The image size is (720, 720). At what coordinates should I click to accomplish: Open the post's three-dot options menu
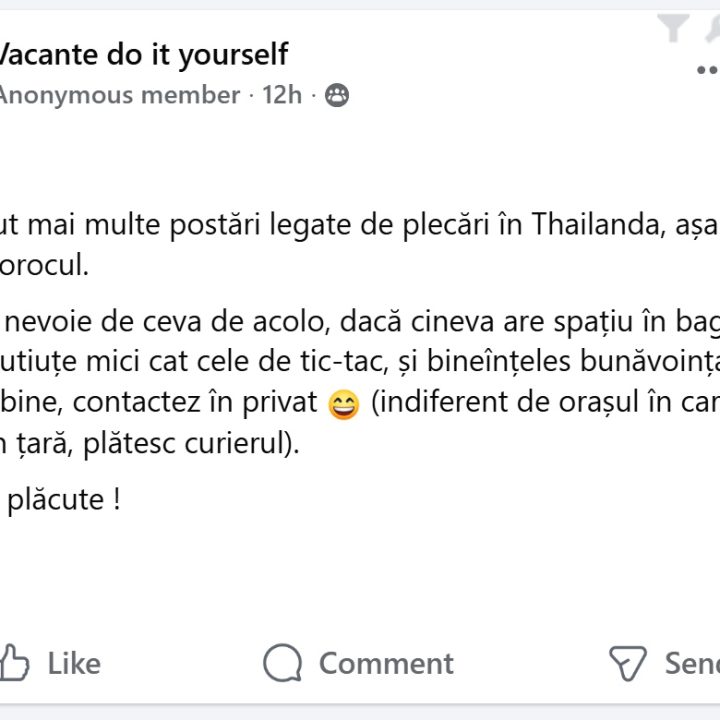click(x=707, y=70)
